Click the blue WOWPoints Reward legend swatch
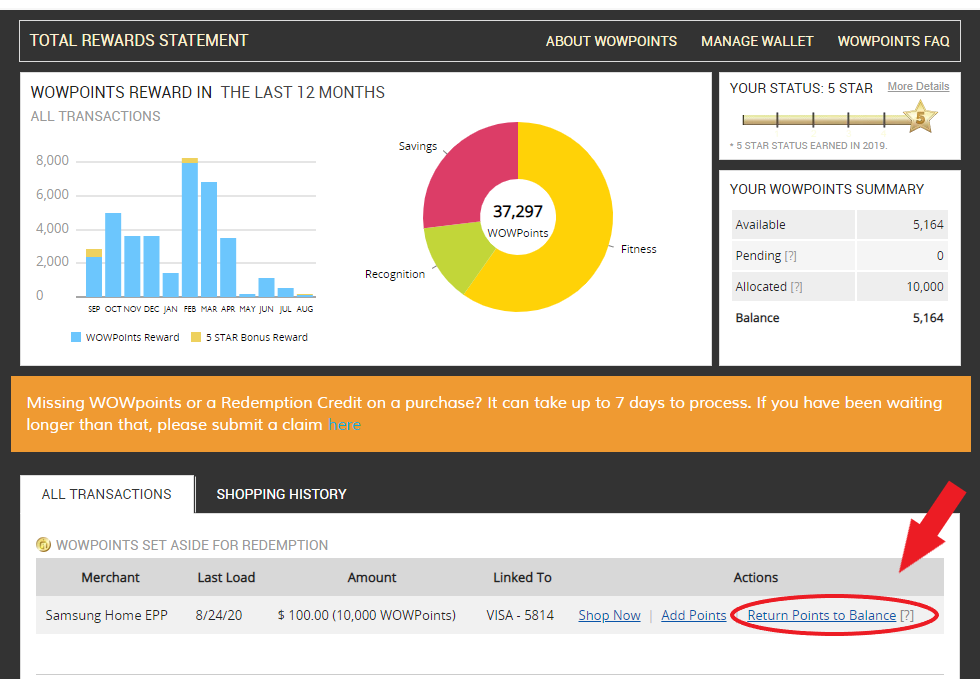Image resolution: width=980 pixels, height=679 pixels. 76,337
